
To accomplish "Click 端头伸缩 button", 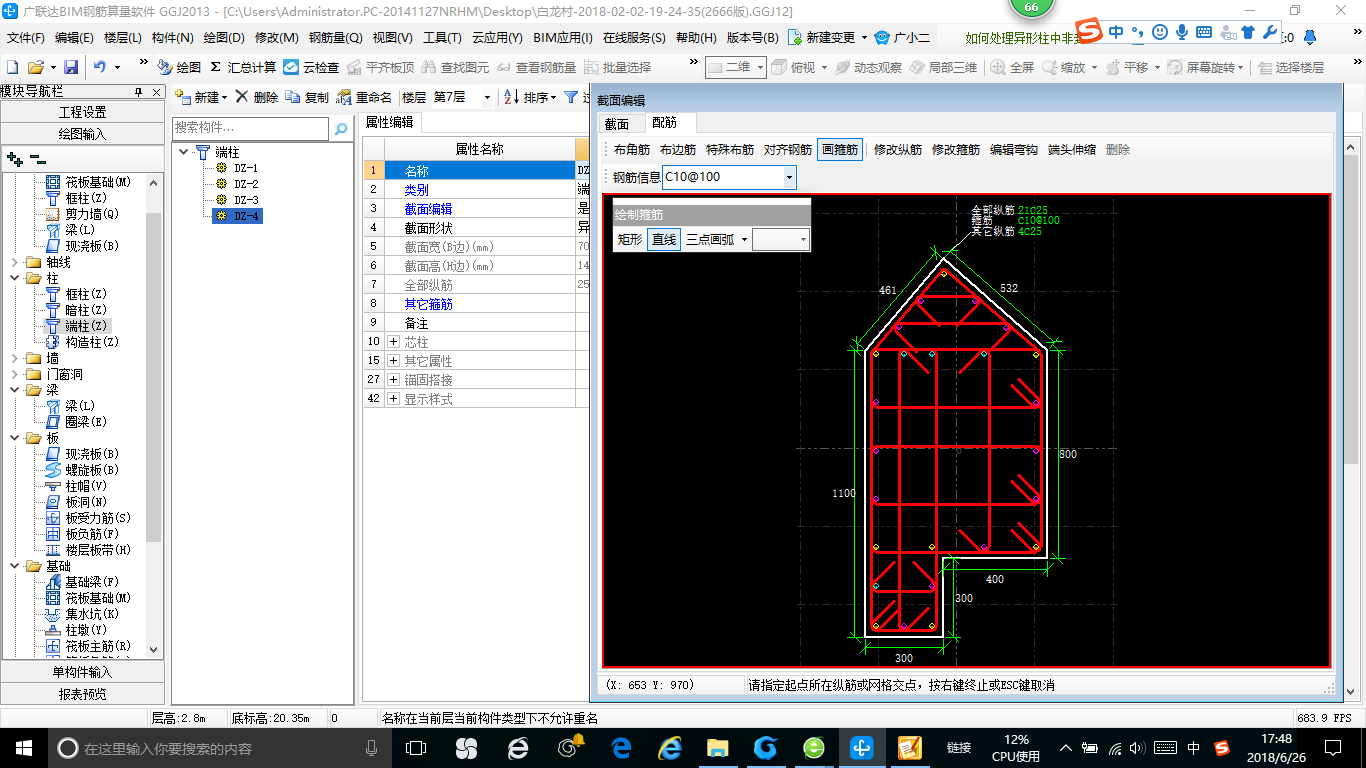I will [x=1072, y=149].
